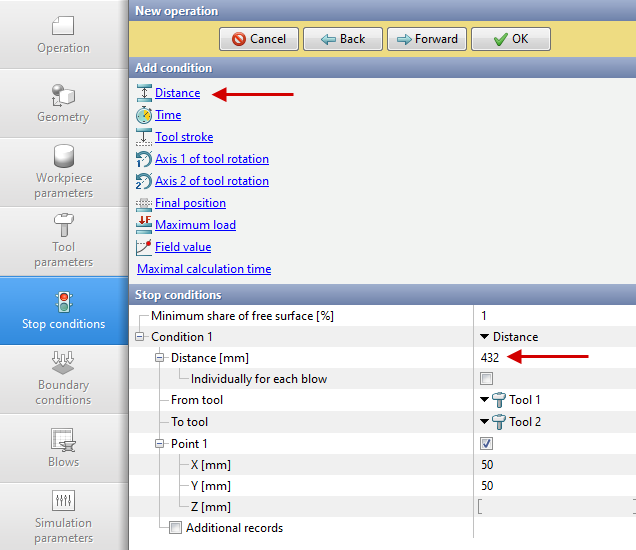Click the Axis 2 of tool rotation icon

(x=144, y=181)
